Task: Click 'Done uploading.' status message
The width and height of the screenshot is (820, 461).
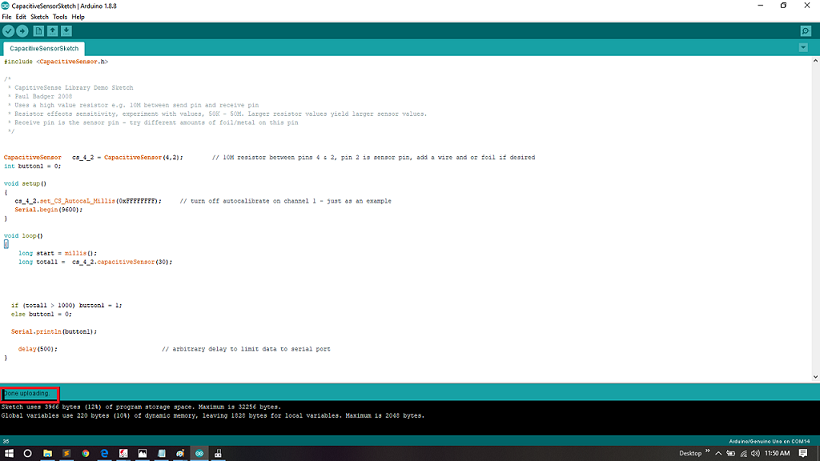Action: coord(26,393)
